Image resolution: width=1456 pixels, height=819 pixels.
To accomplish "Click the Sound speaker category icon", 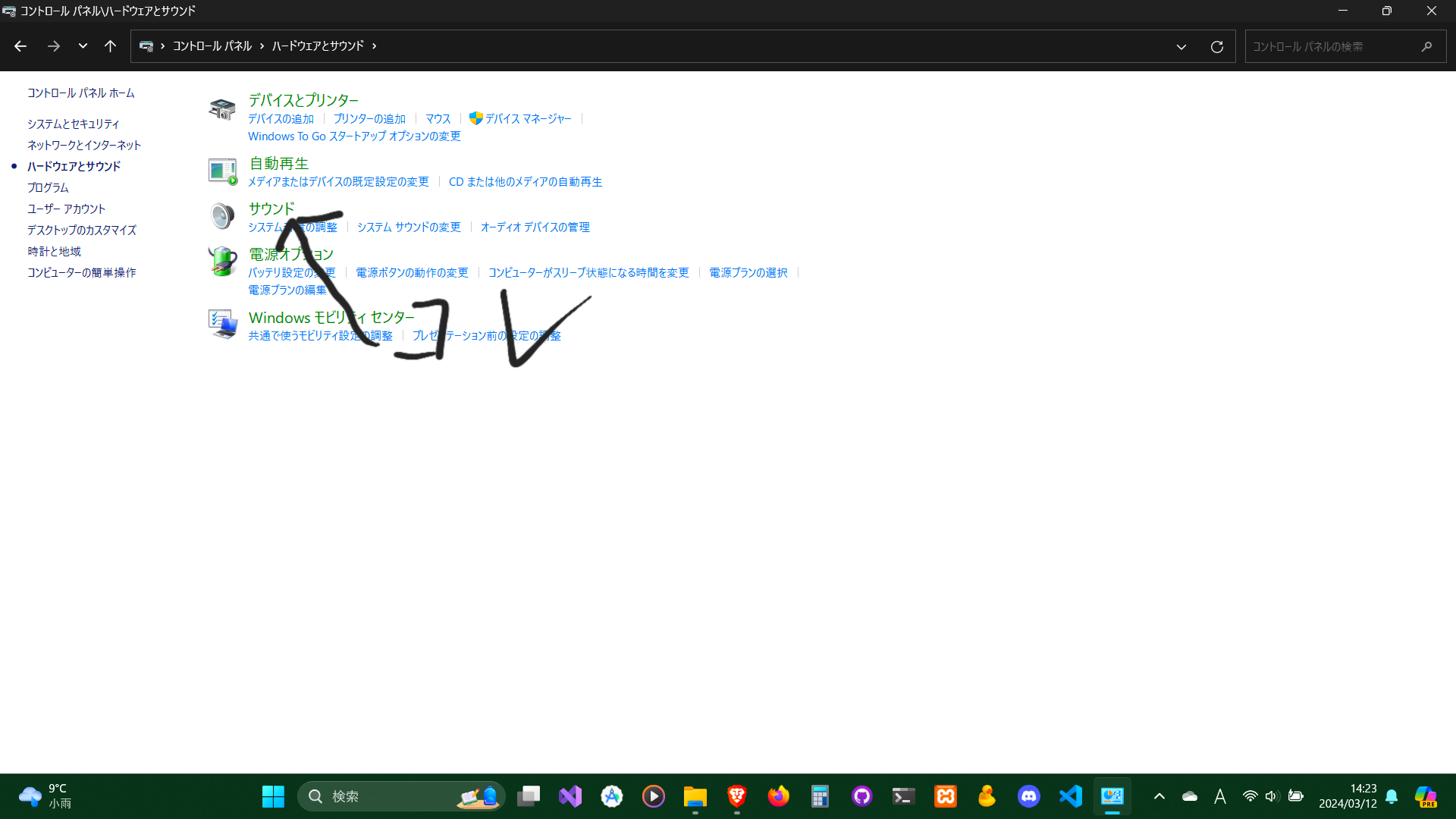I will pos(222,216).
